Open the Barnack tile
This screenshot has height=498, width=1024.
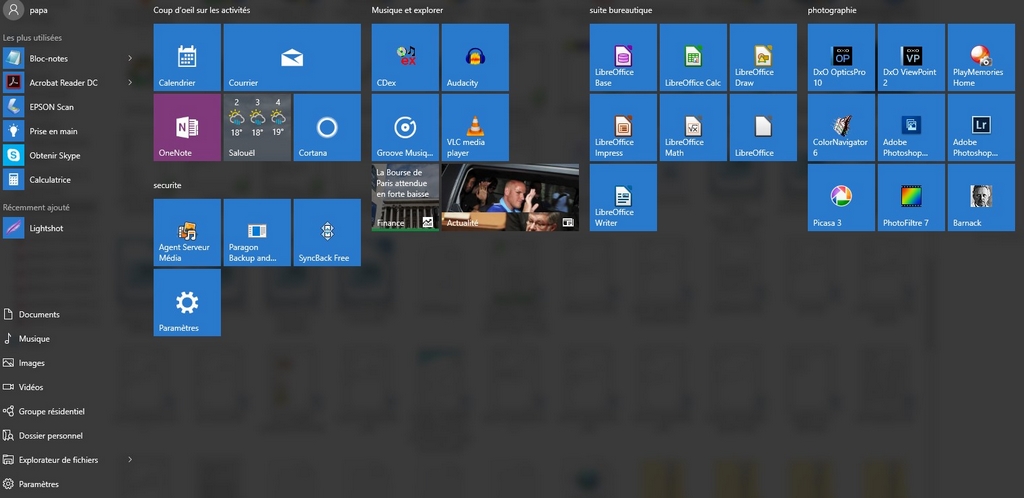coord(982,197)
